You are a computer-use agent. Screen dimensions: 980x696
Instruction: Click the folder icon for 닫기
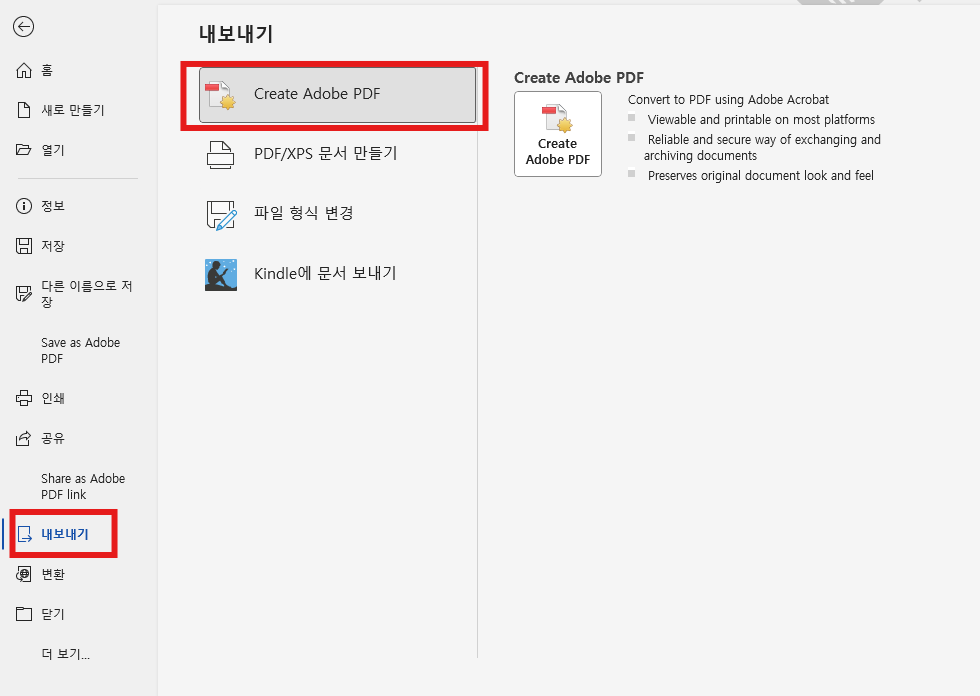[24, 614]
